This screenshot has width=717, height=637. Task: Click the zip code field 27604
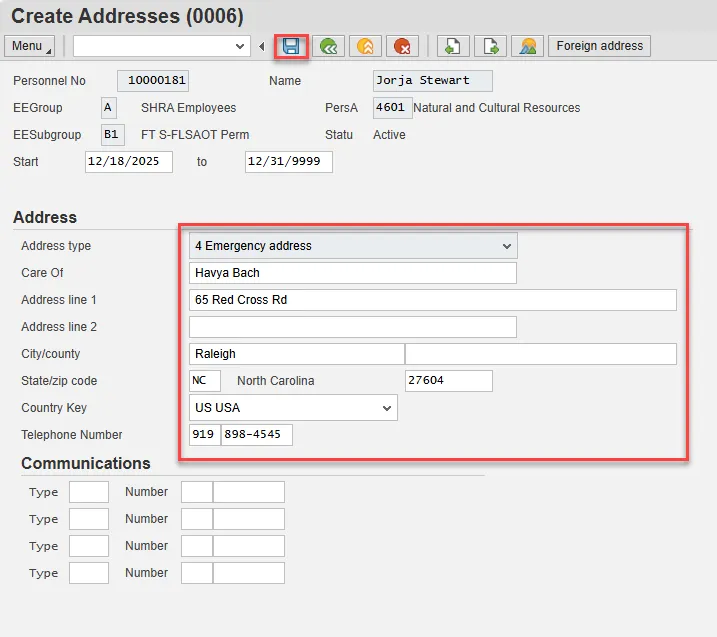pos(448,381)
